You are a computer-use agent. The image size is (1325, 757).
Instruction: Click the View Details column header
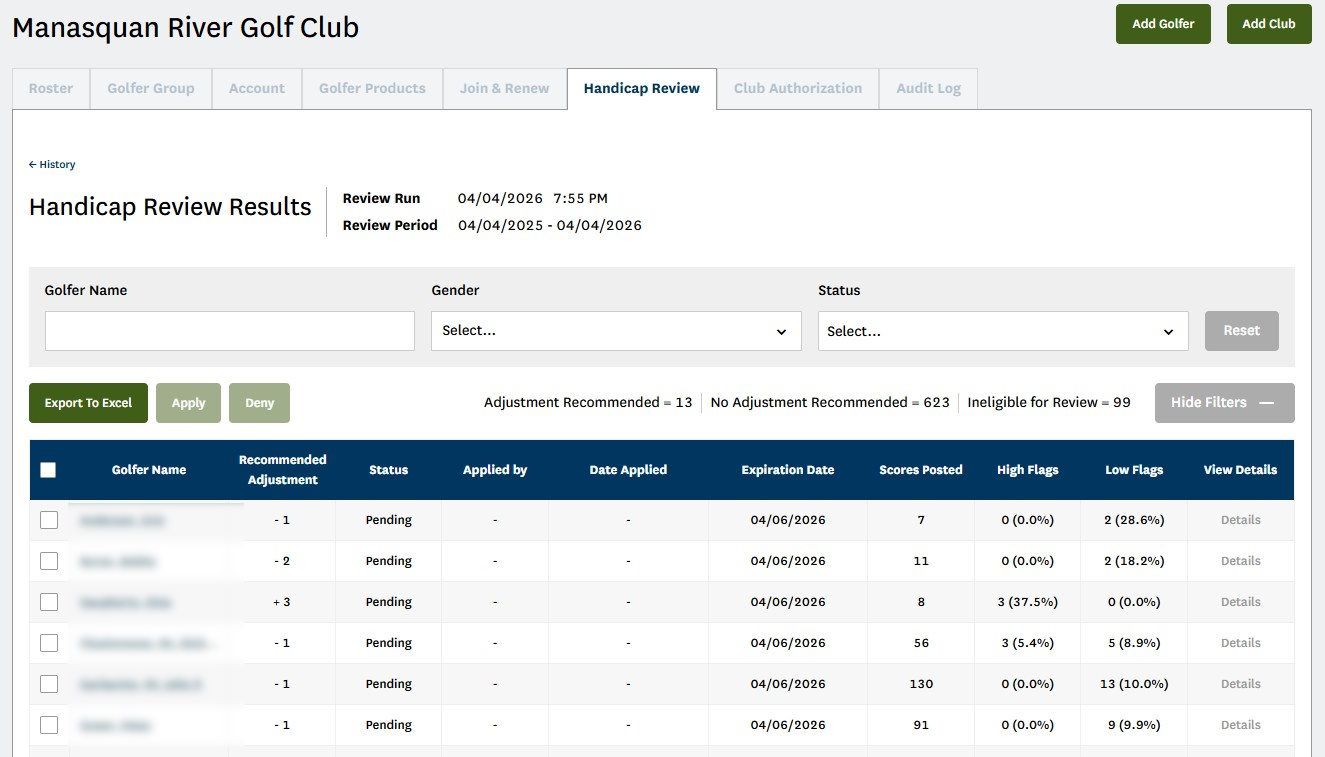point(1240,470)
